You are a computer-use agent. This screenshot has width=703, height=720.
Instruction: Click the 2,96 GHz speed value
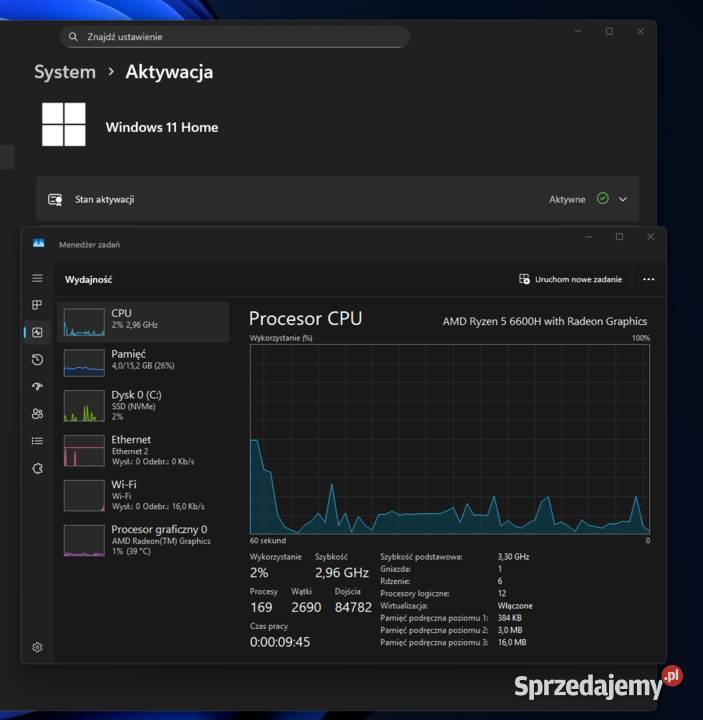(342, 573)
